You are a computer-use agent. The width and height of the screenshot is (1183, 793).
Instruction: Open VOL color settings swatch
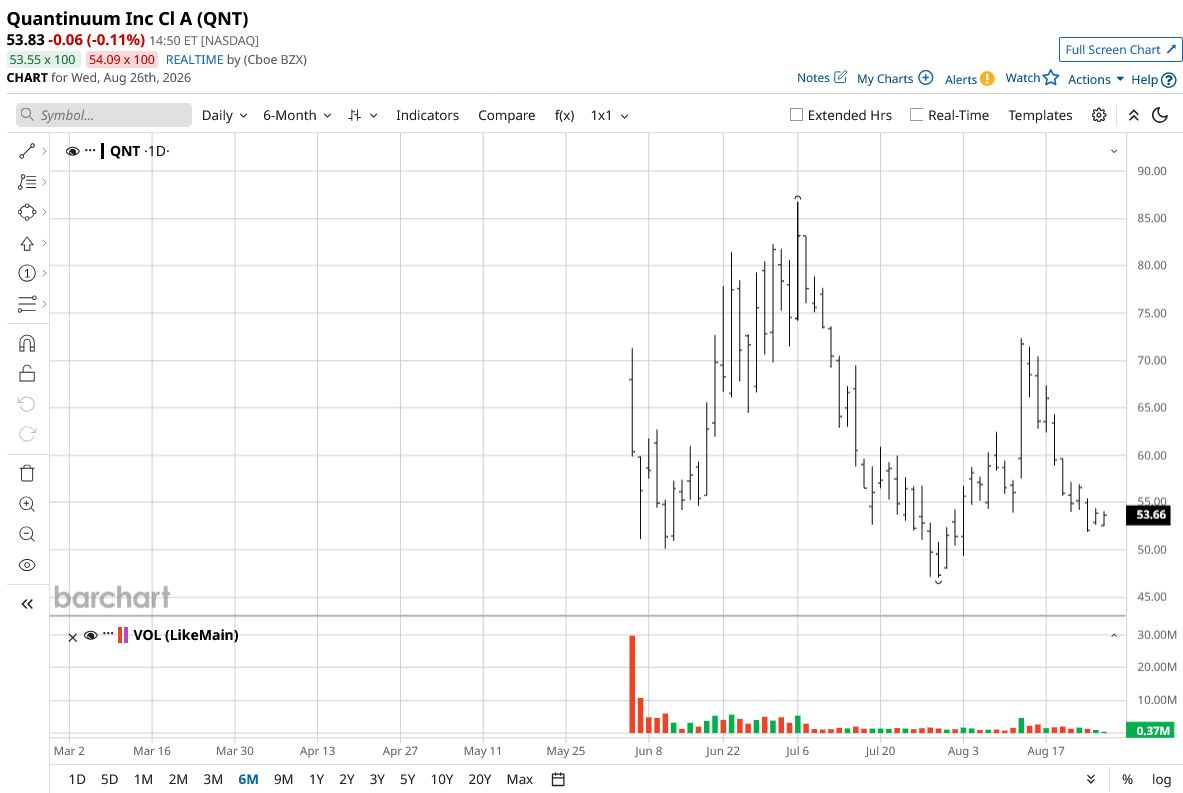(123, 635)
